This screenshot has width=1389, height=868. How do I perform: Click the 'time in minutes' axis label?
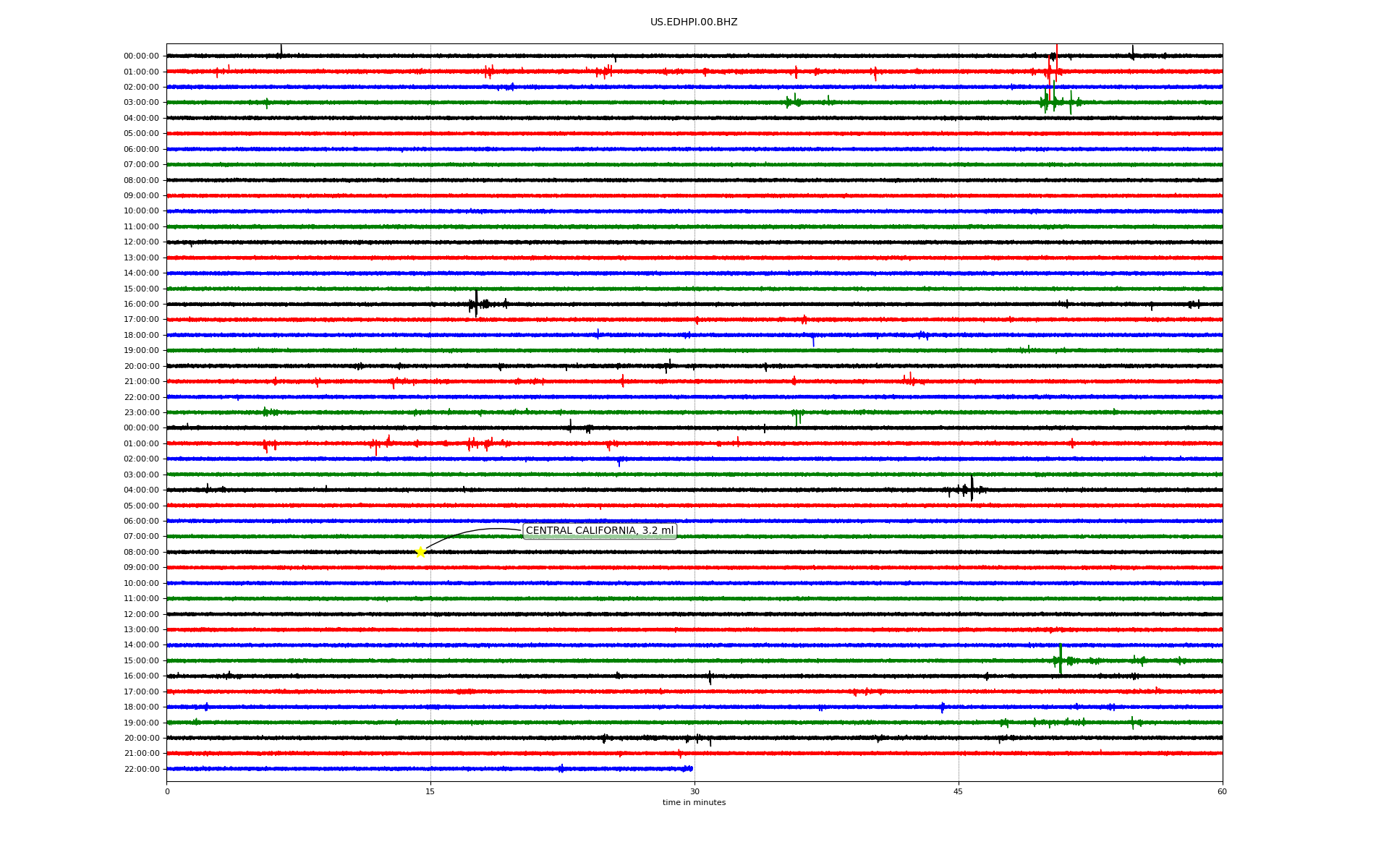(693, 803)
